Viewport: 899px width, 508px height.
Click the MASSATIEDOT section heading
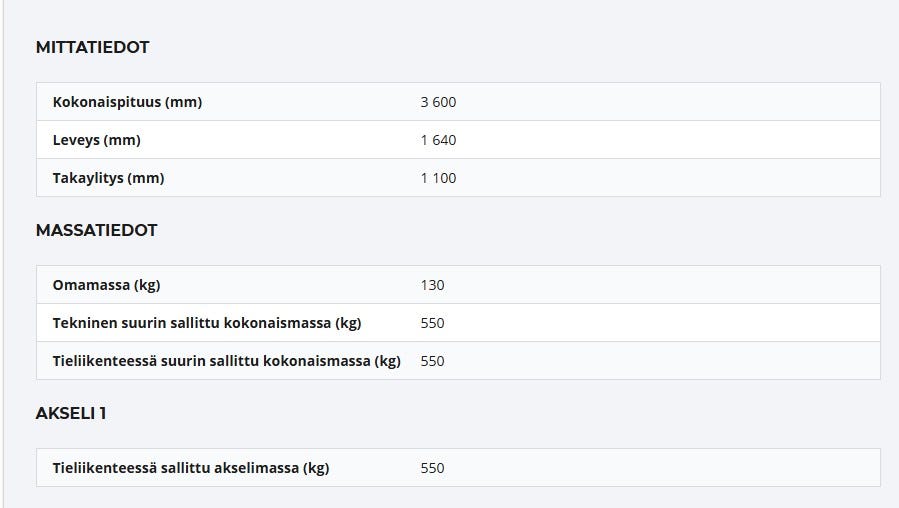[x=96, y=230]
